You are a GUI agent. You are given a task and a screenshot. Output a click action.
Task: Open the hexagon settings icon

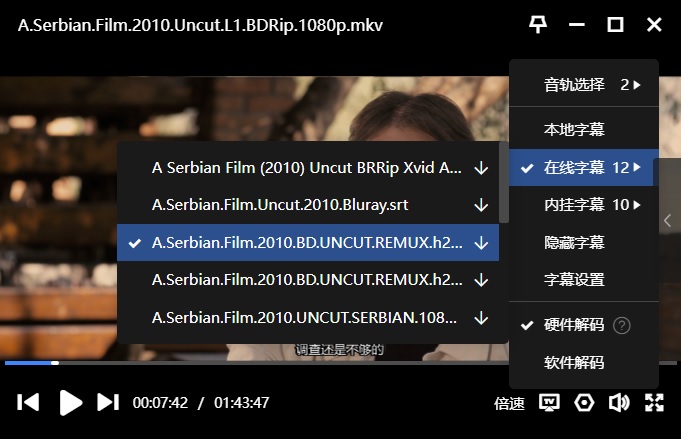pyautogui.click(x=585, y=402)
